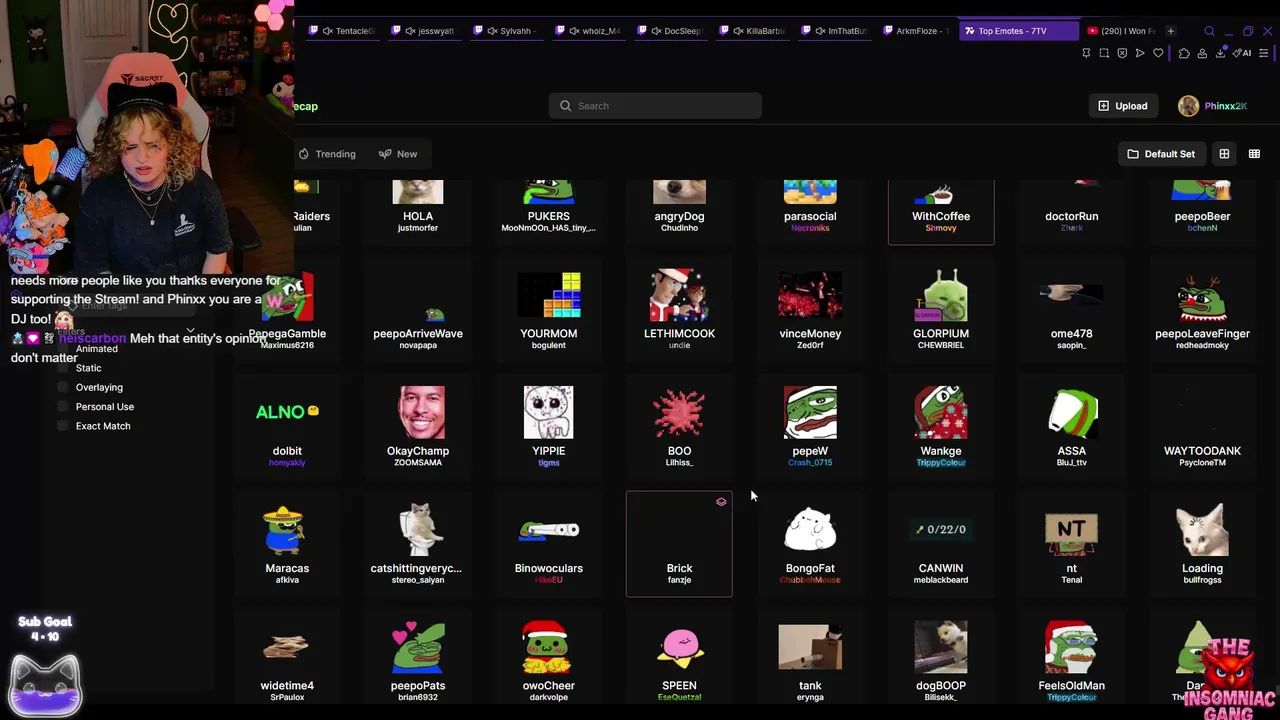This screenshot has width=1280, height=720.
Task: Enable the Exact Match filter checkbox
Action: point(63,426)
